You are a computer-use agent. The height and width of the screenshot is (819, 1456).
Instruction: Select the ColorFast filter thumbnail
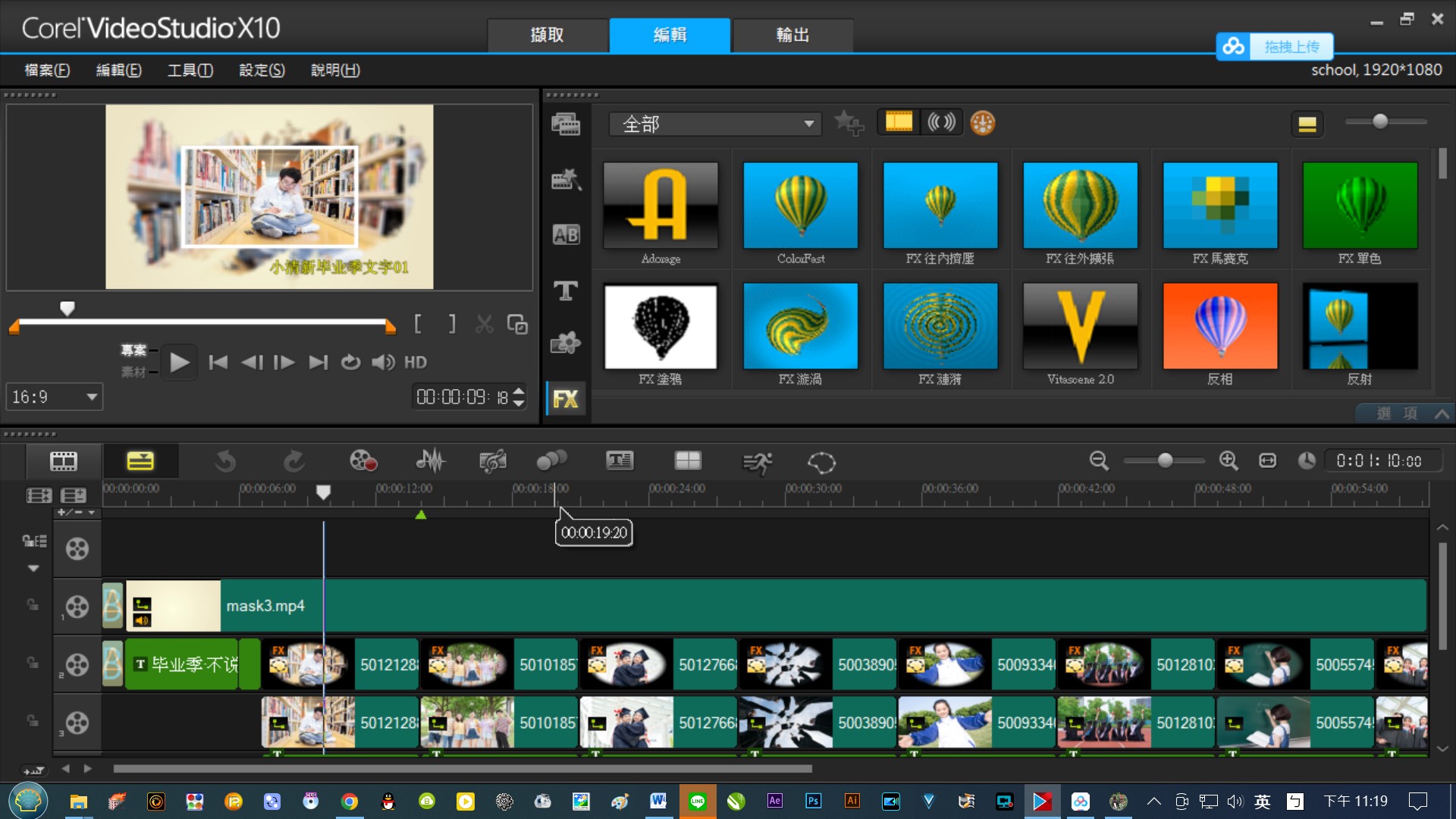pos(801,206)
